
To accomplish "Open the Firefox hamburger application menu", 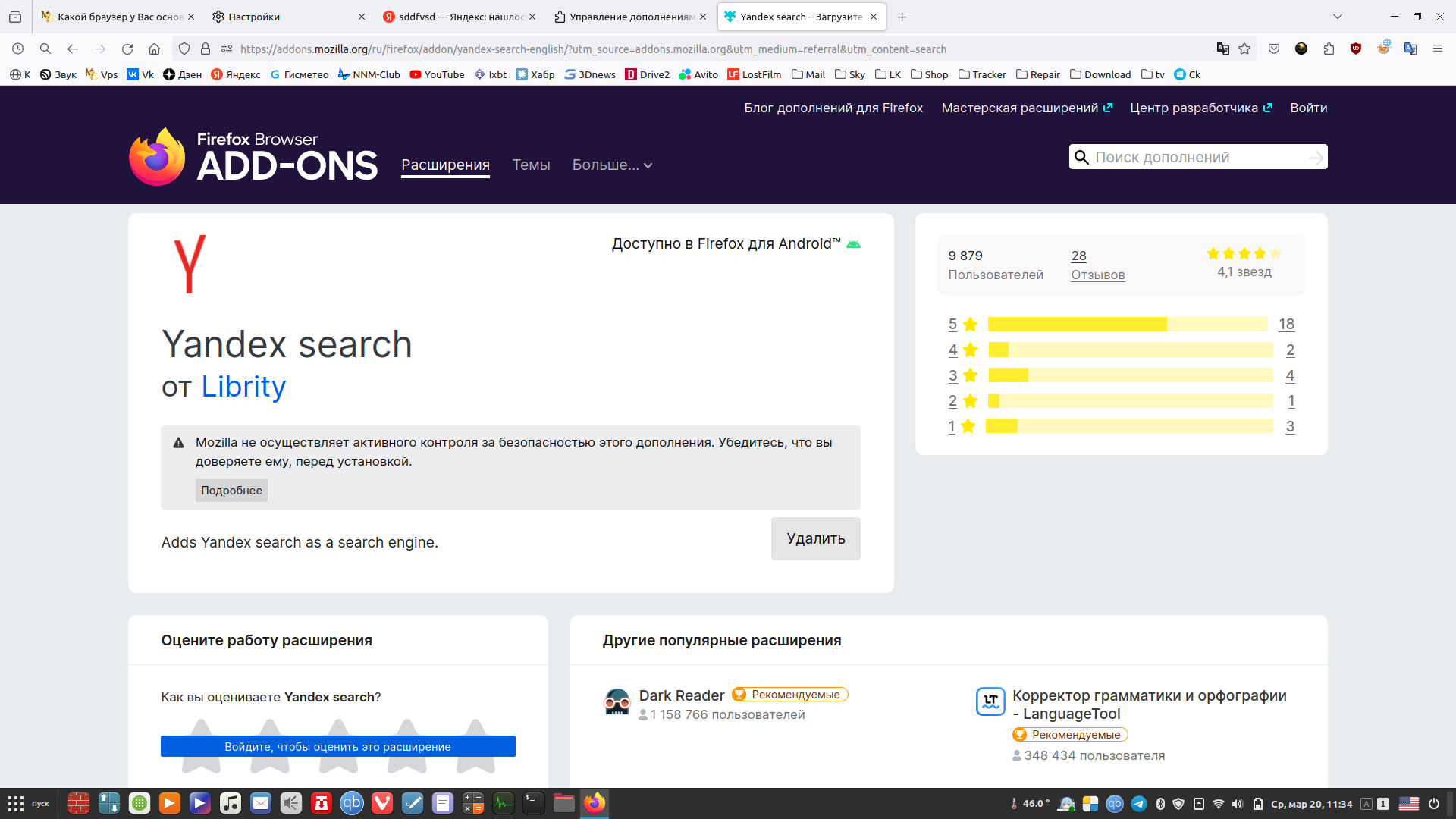I will [1438, 49].
